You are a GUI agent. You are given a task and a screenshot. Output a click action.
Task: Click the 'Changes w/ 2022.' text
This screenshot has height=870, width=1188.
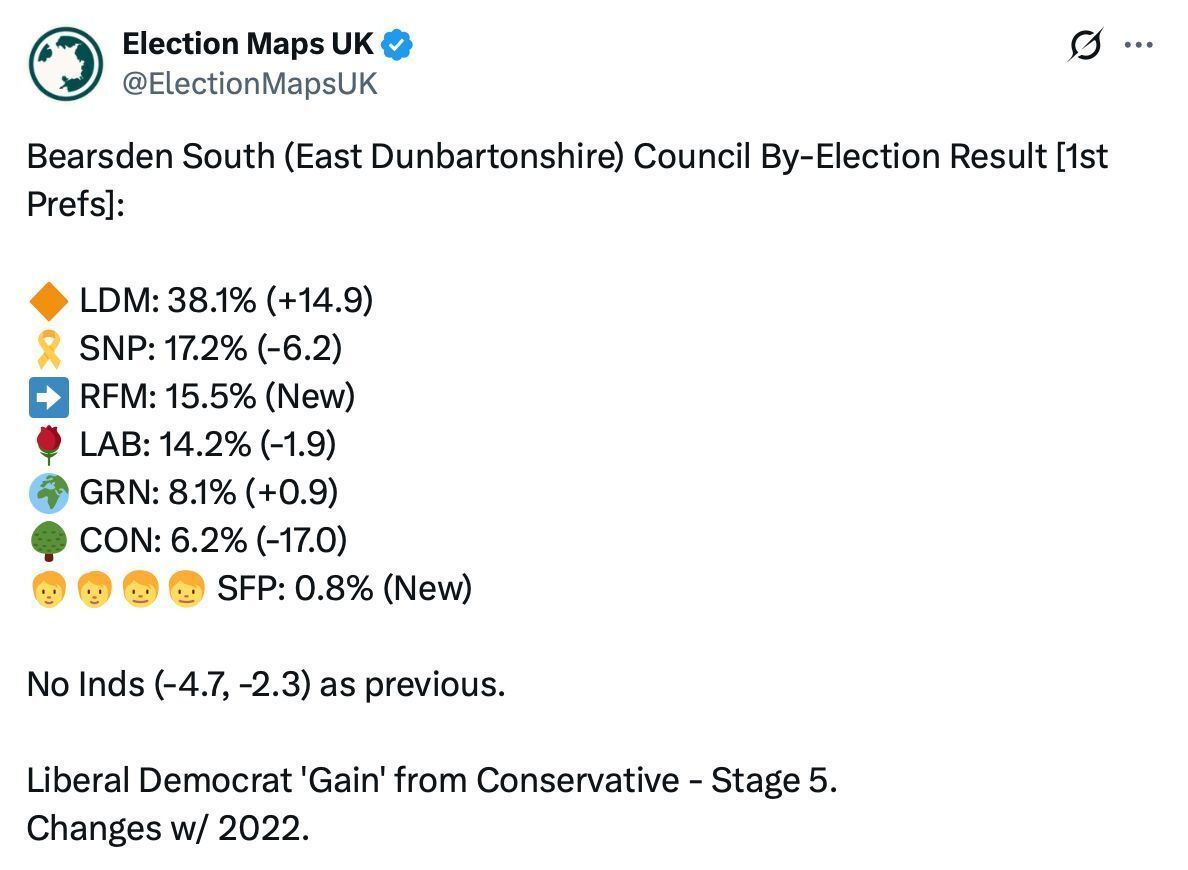tap(167, 828)
